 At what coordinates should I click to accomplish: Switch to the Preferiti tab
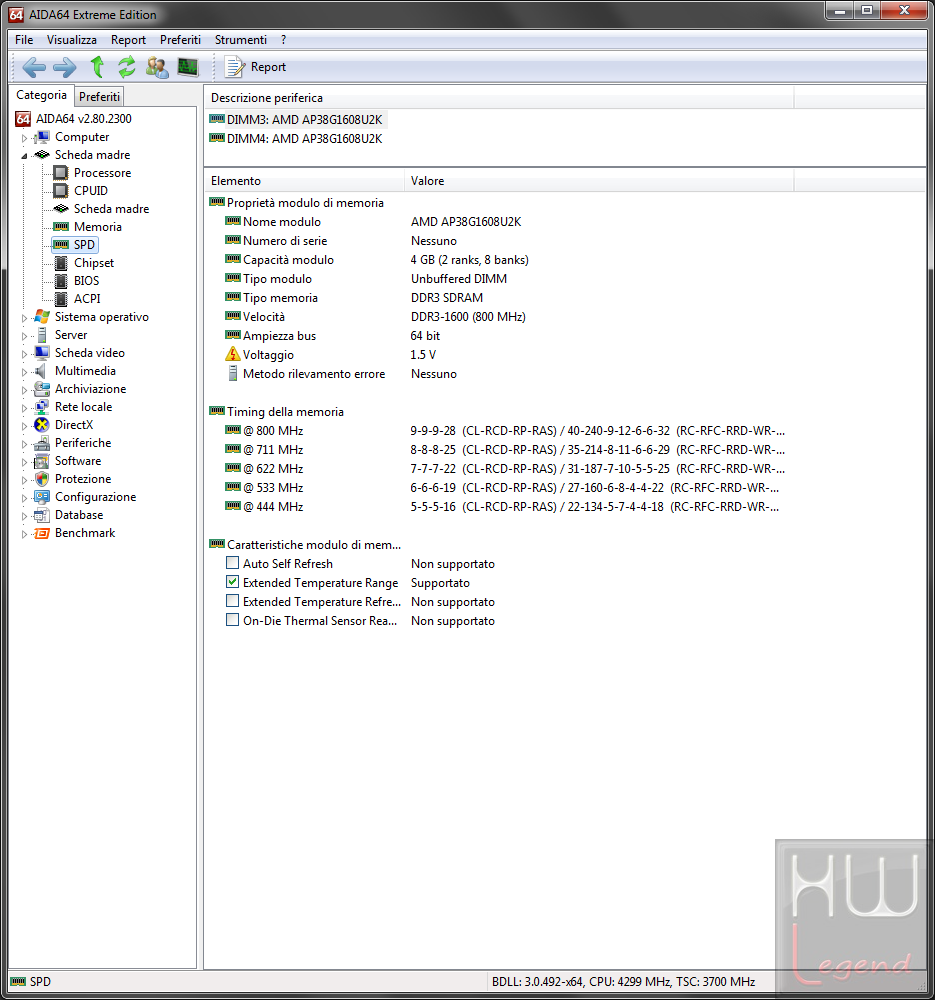99,96
